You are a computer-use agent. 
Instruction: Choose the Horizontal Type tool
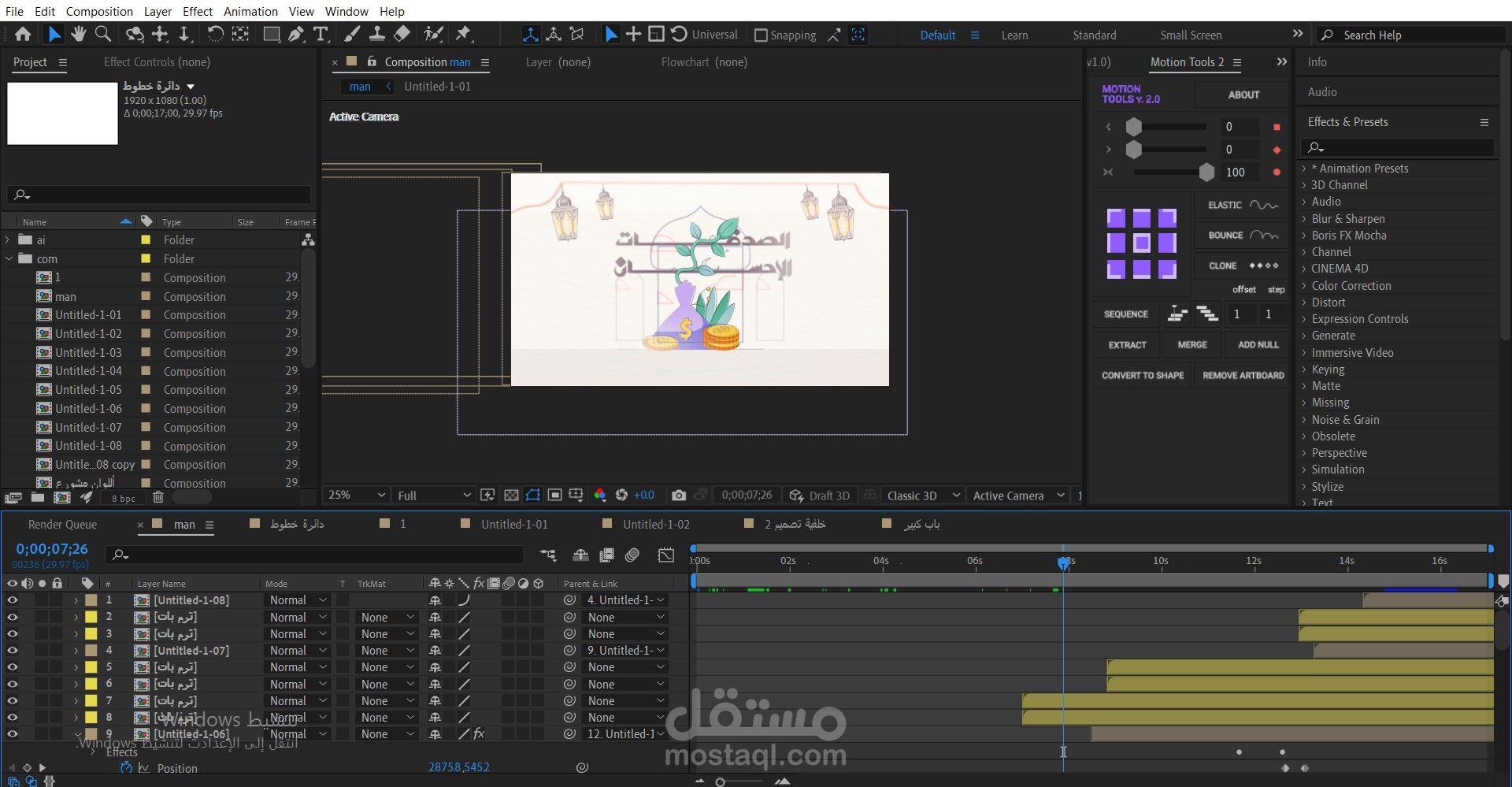pos(321,34)
